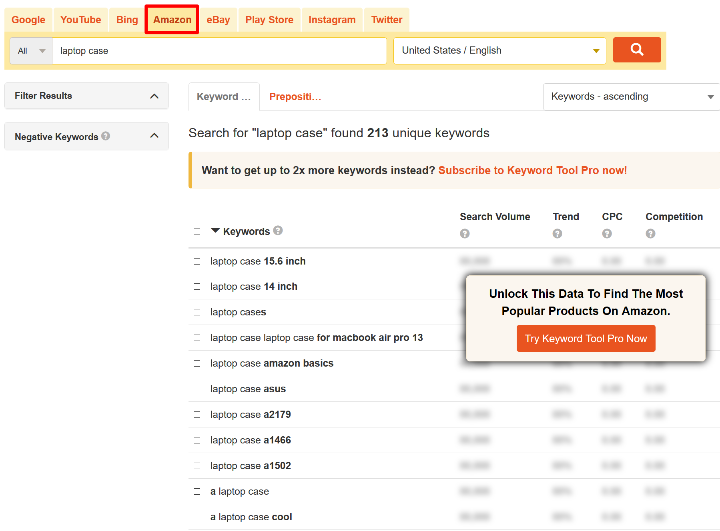The image size is (720, 531).
Task: Tick checkbox for 'laptop case 15.6 inch'
Action: click(x=197, y=261)
